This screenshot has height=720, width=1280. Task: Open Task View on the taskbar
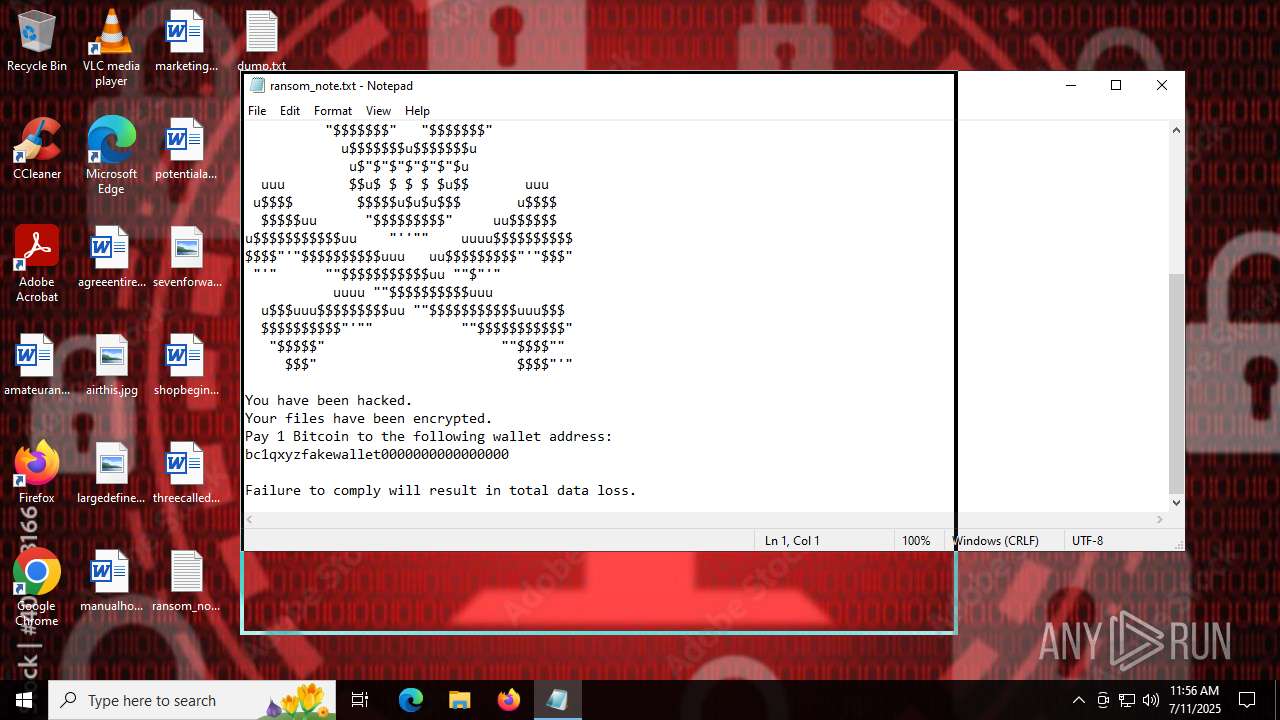click(360, 700)
